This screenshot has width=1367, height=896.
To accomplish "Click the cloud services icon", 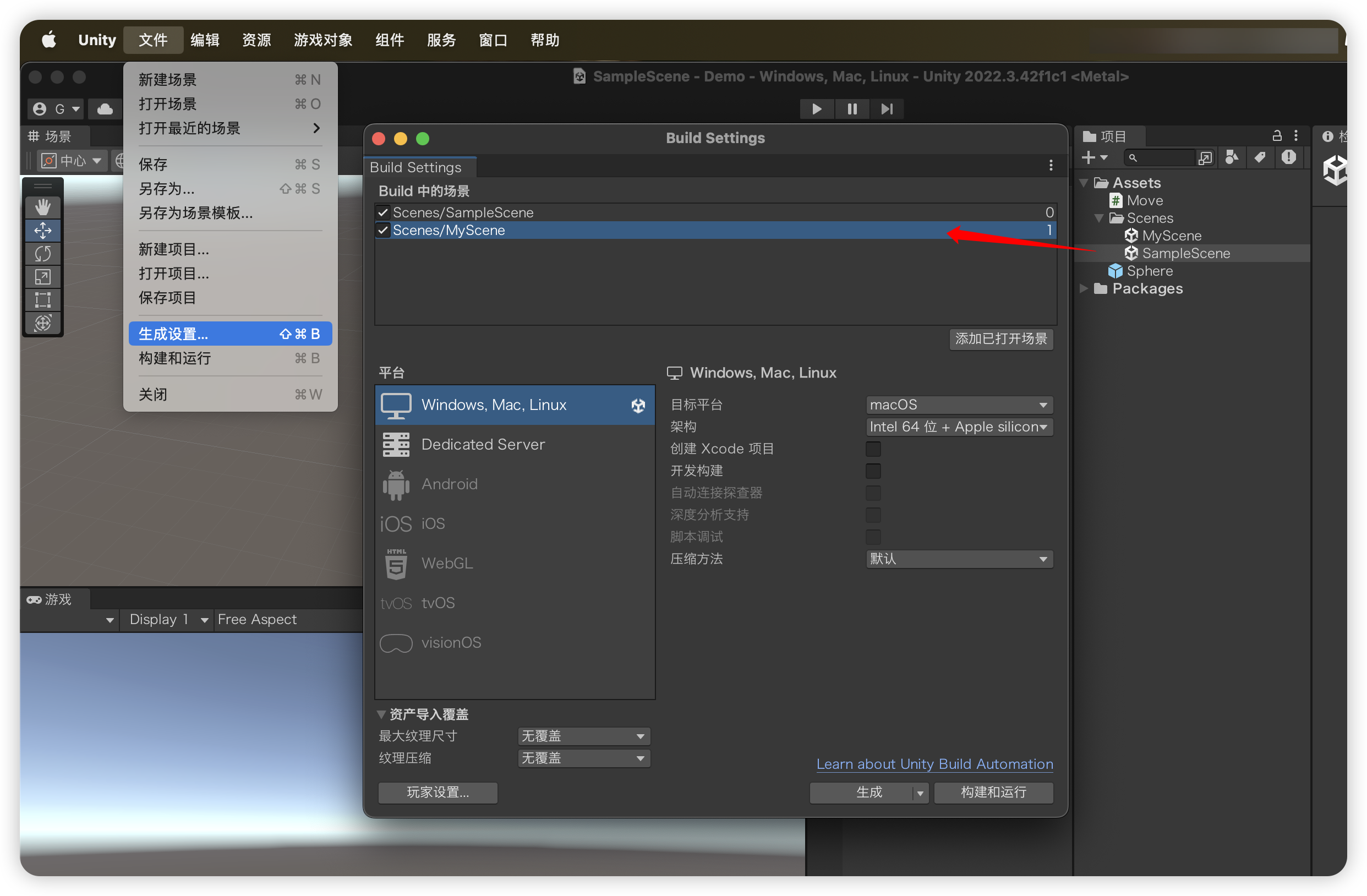I will tap(105, 108).
